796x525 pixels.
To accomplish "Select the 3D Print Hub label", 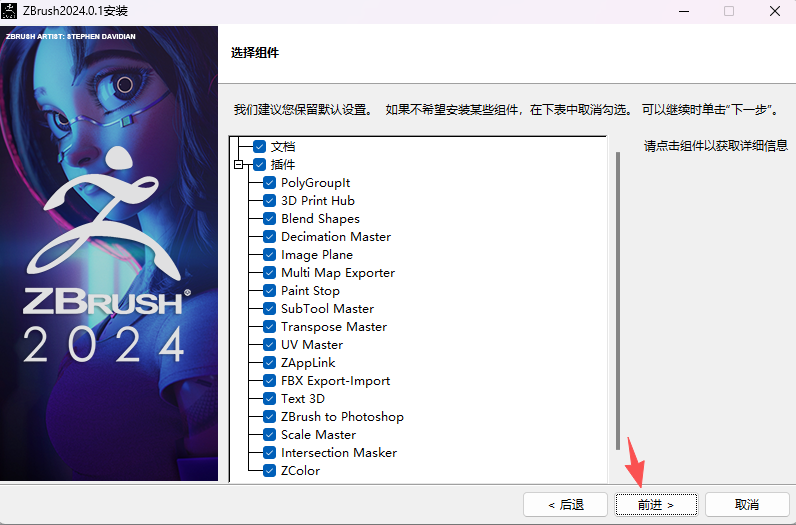I will point(318,201).
